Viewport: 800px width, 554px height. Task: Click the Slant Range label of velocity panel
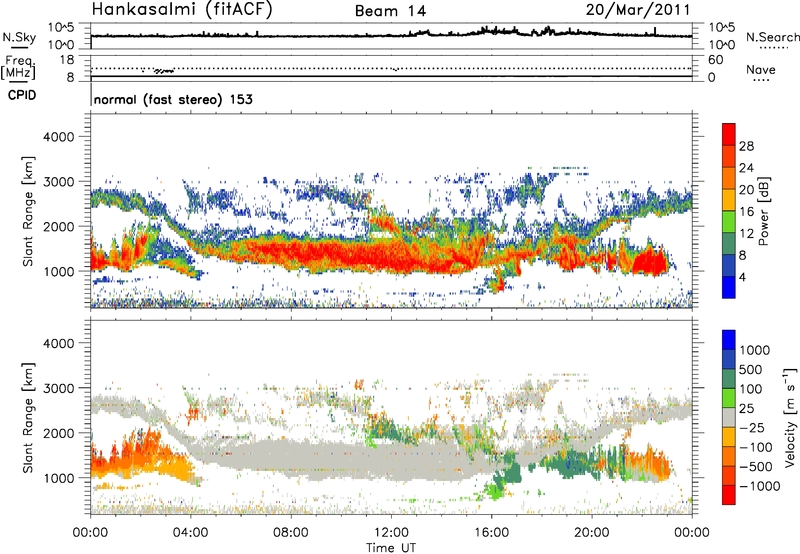[28, 417]
